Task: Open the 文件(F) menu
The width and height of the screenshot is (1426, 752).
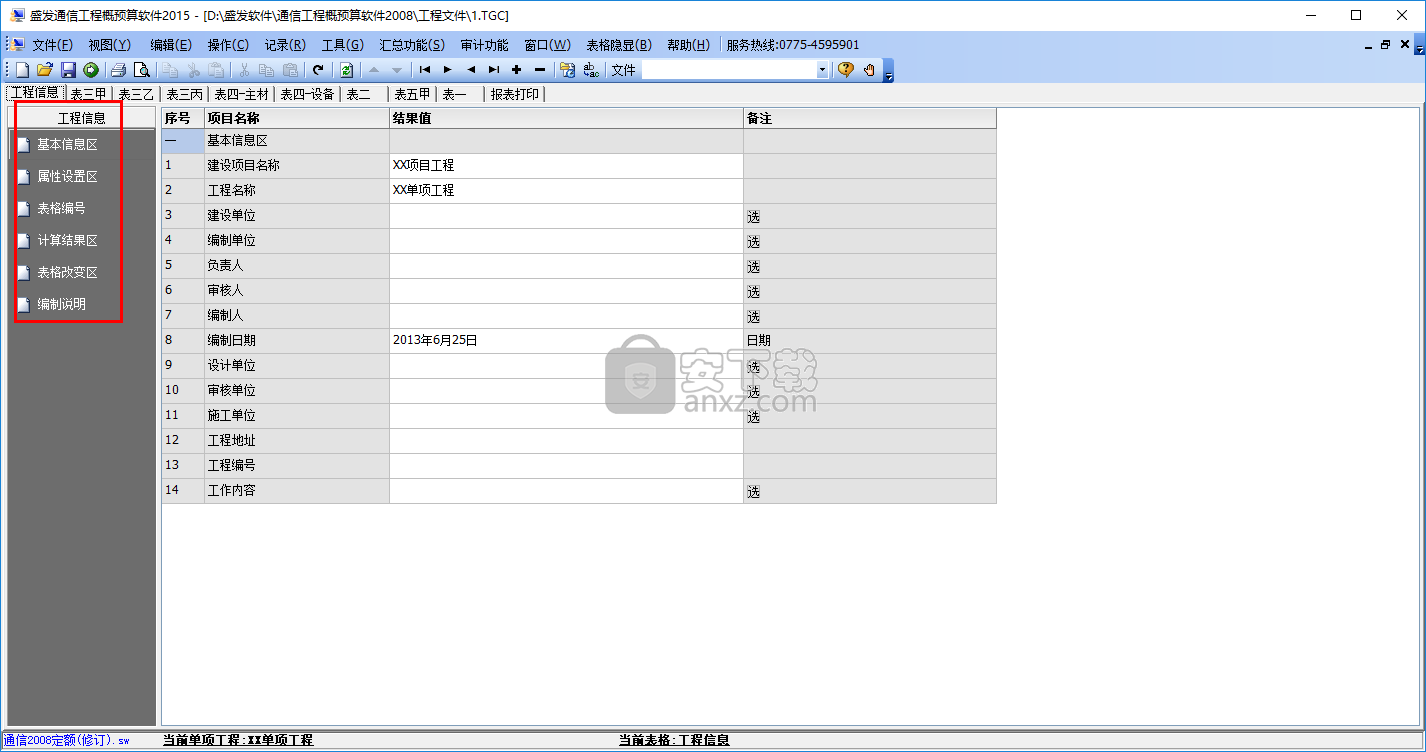Action: tap(52, 45)
